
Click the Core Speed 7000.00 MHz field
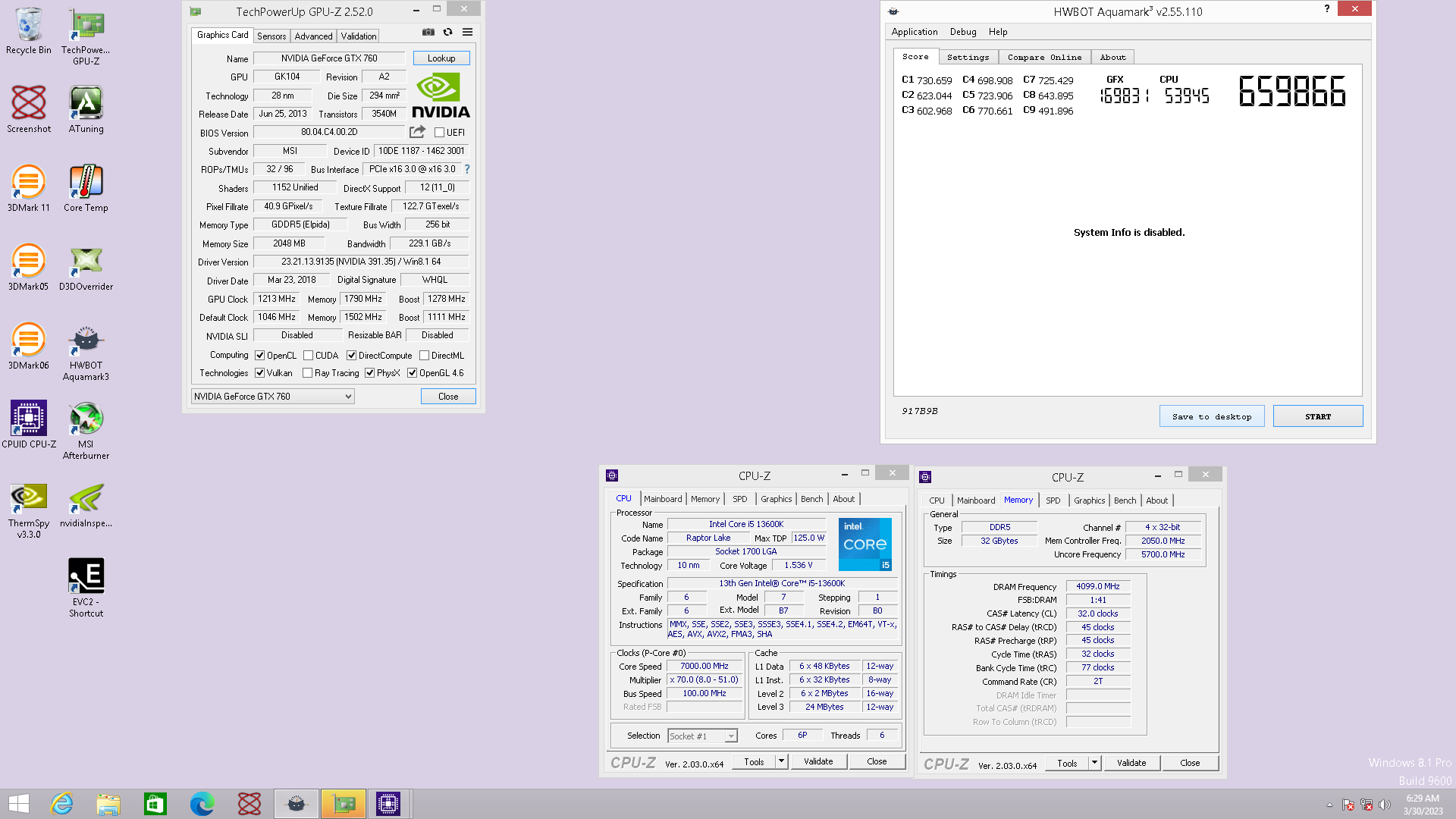click(704, 667)
